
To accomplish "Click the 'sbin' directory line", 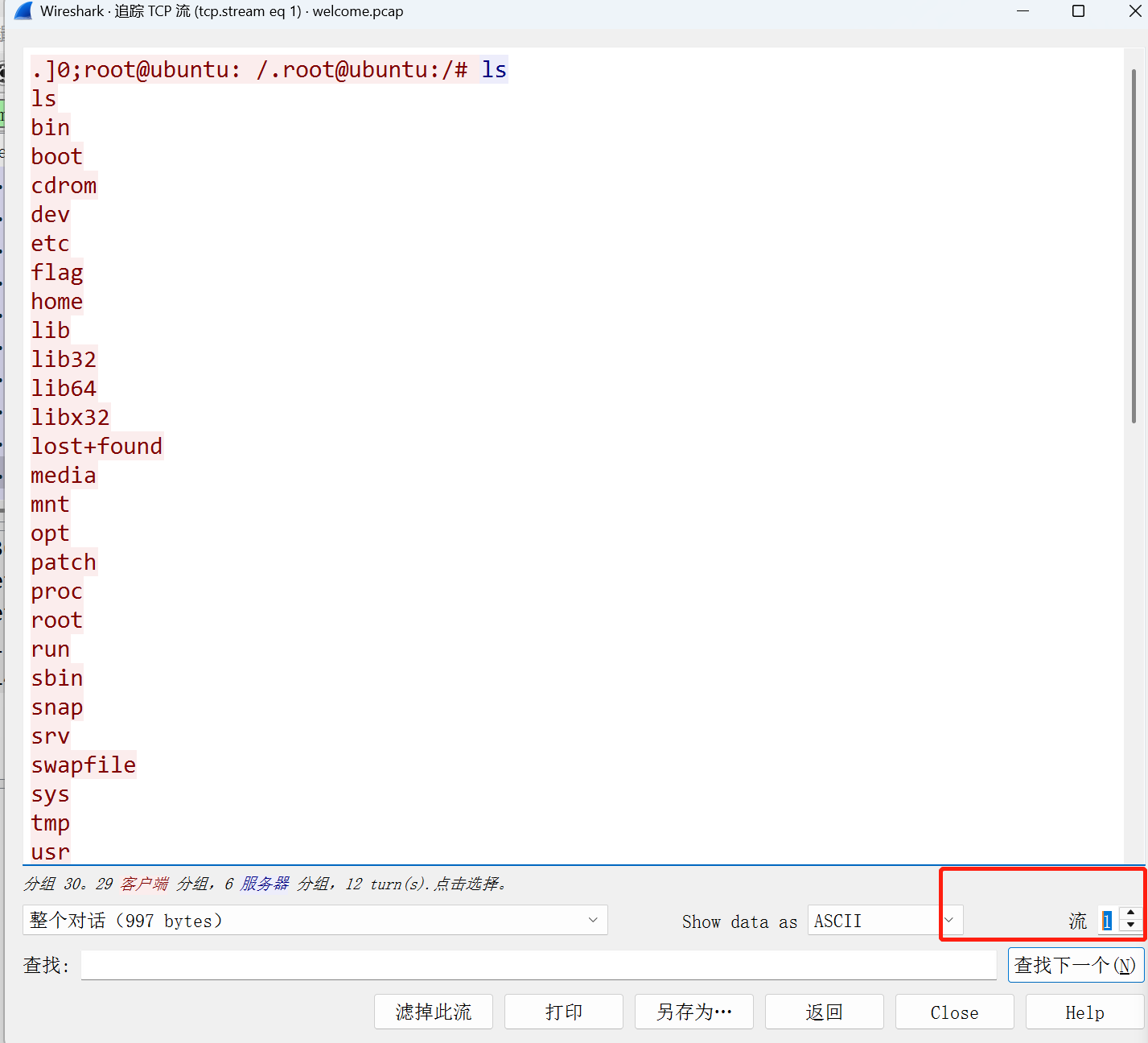I will coord(57,678).
